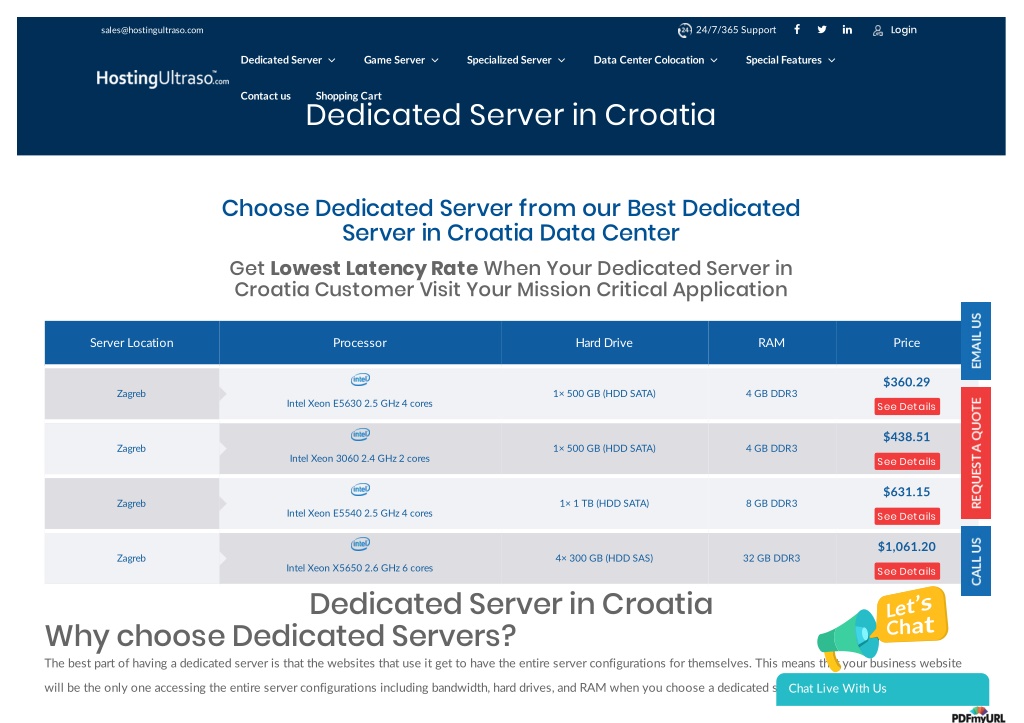The height and width of the screenshot is (723, 1024).
Task: Click 4 GB DDR3 in the E5630 row
Action: coord(771,394)
